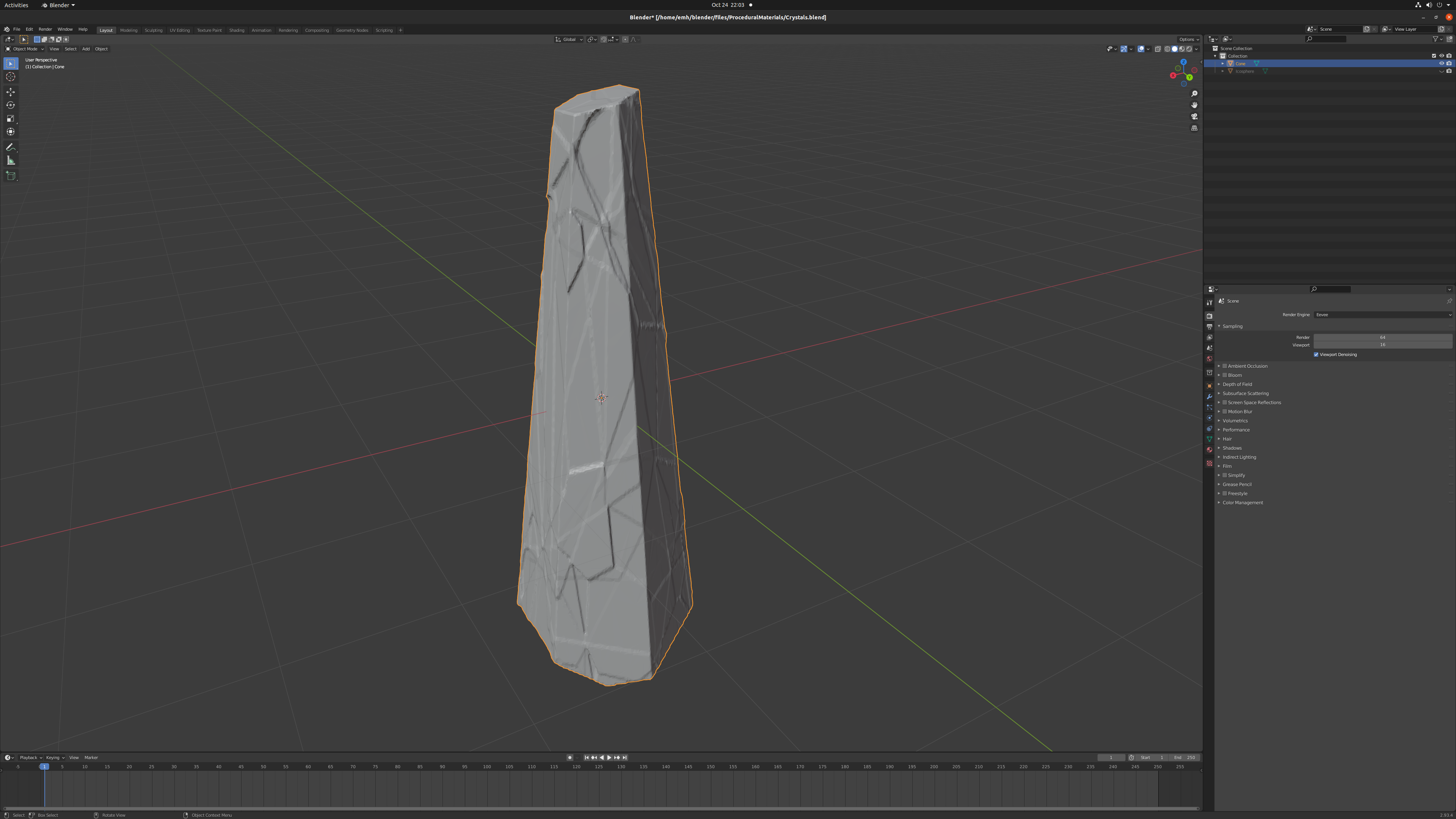
Task: Open the Global transform orientation dropdown
Action: click(569, 39)
